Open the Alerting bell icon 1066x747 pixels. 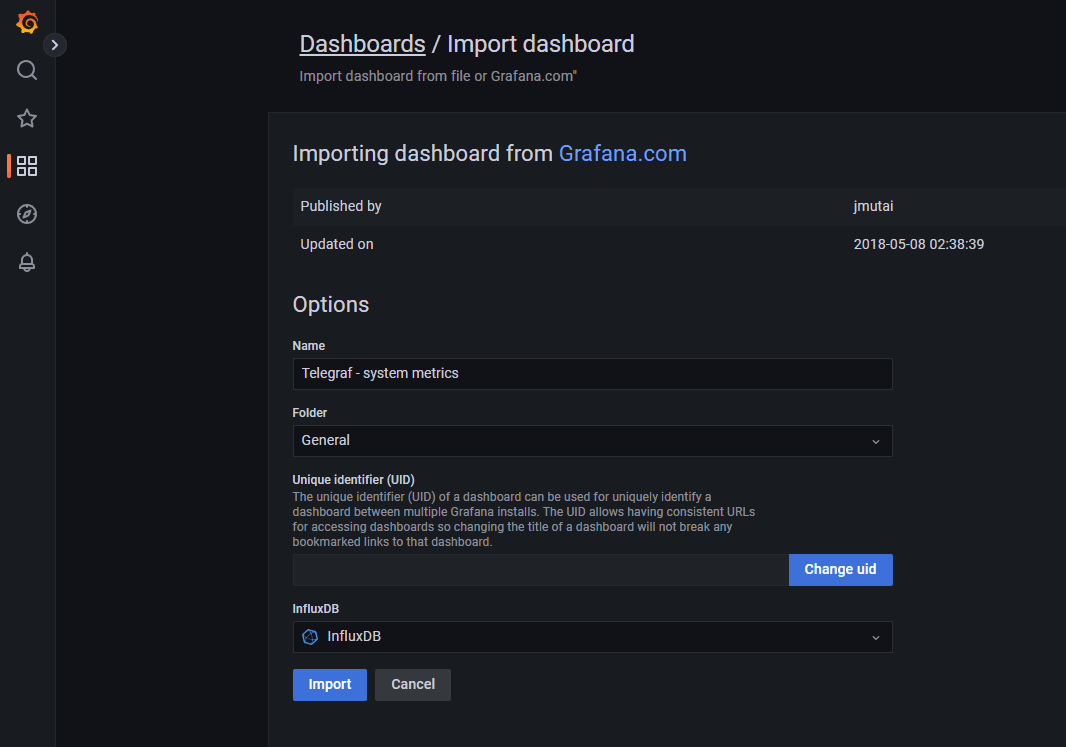(27, 262)
